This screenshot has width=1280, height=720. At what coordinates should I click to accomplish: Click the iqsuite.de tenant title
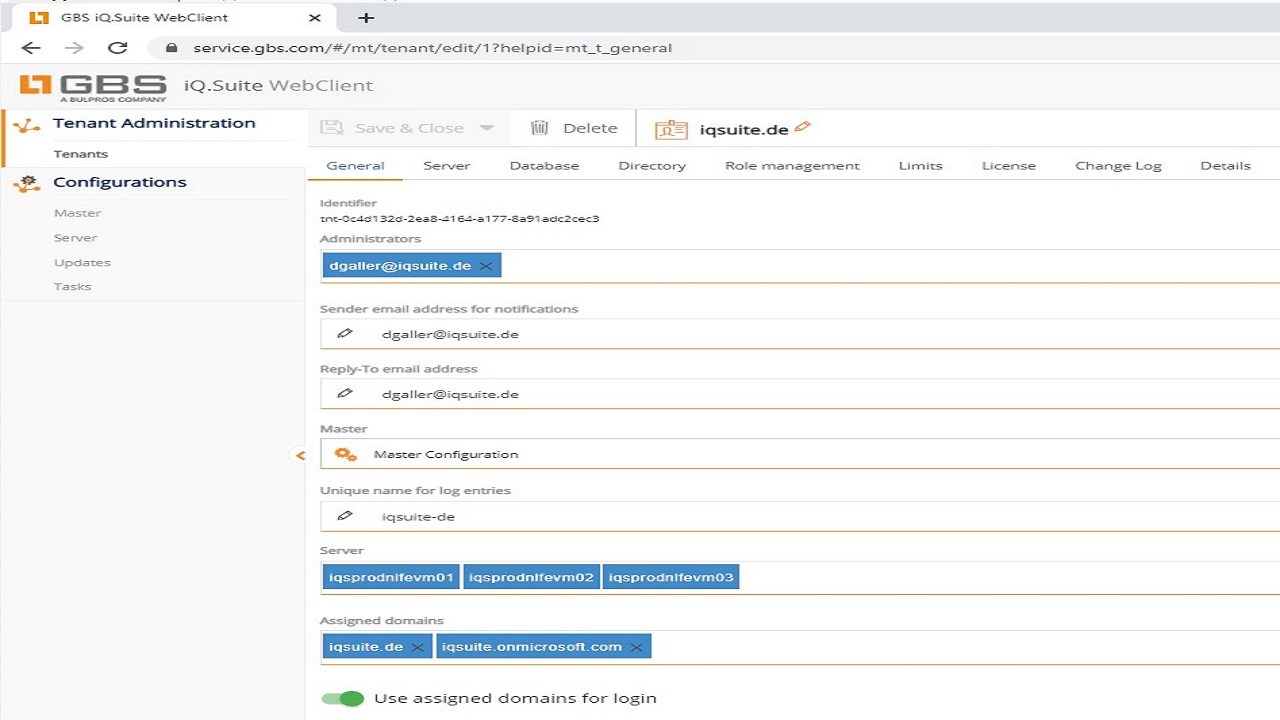point(744,130)
